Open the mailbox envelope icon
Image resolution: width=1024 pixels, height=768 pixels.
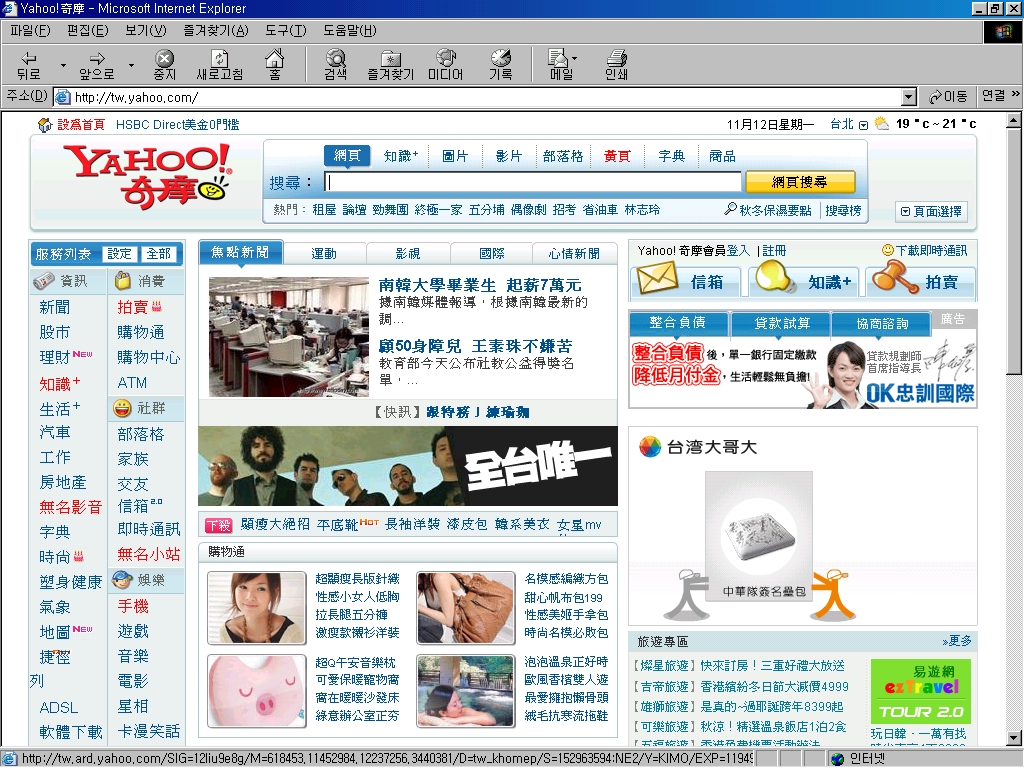click(x=657, y=278)
